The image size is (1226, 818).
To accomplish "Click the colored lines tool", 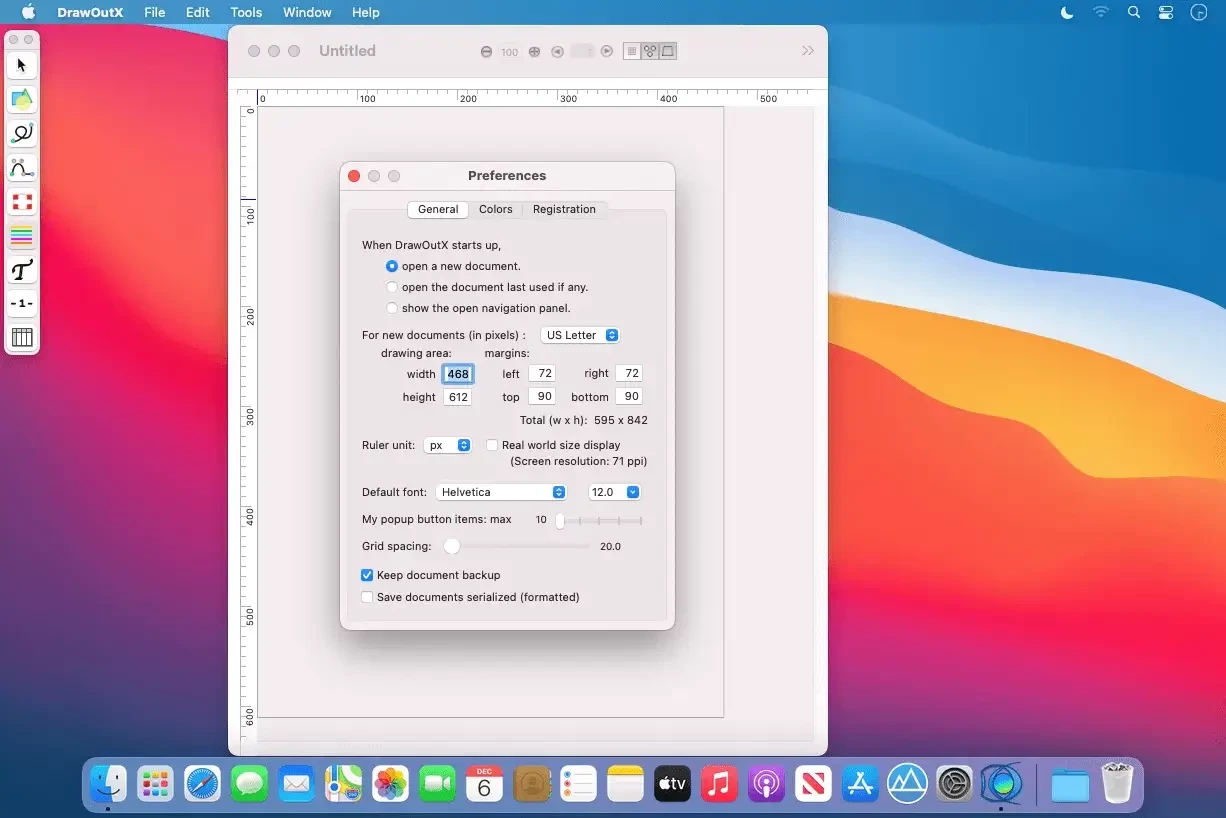I will (x=22, y=236).
